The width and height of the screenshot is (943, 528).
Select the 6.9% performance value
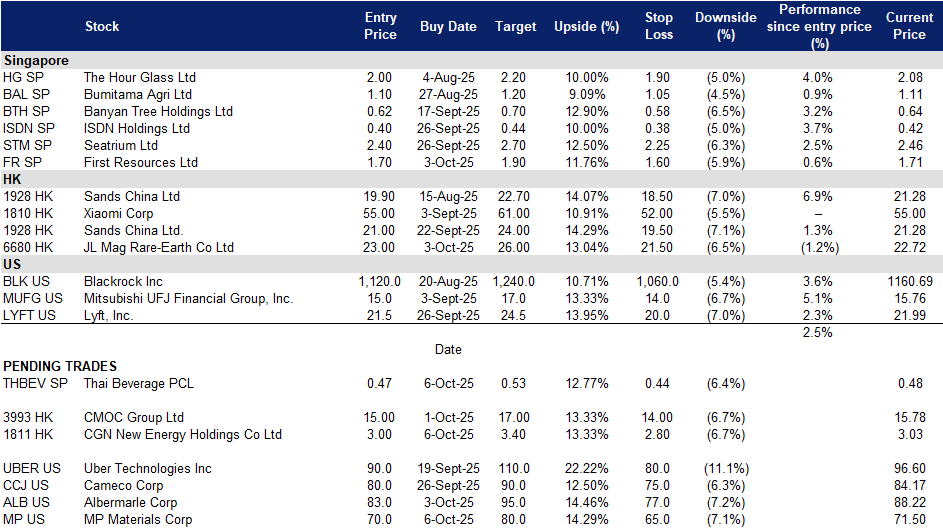point(817,197)
